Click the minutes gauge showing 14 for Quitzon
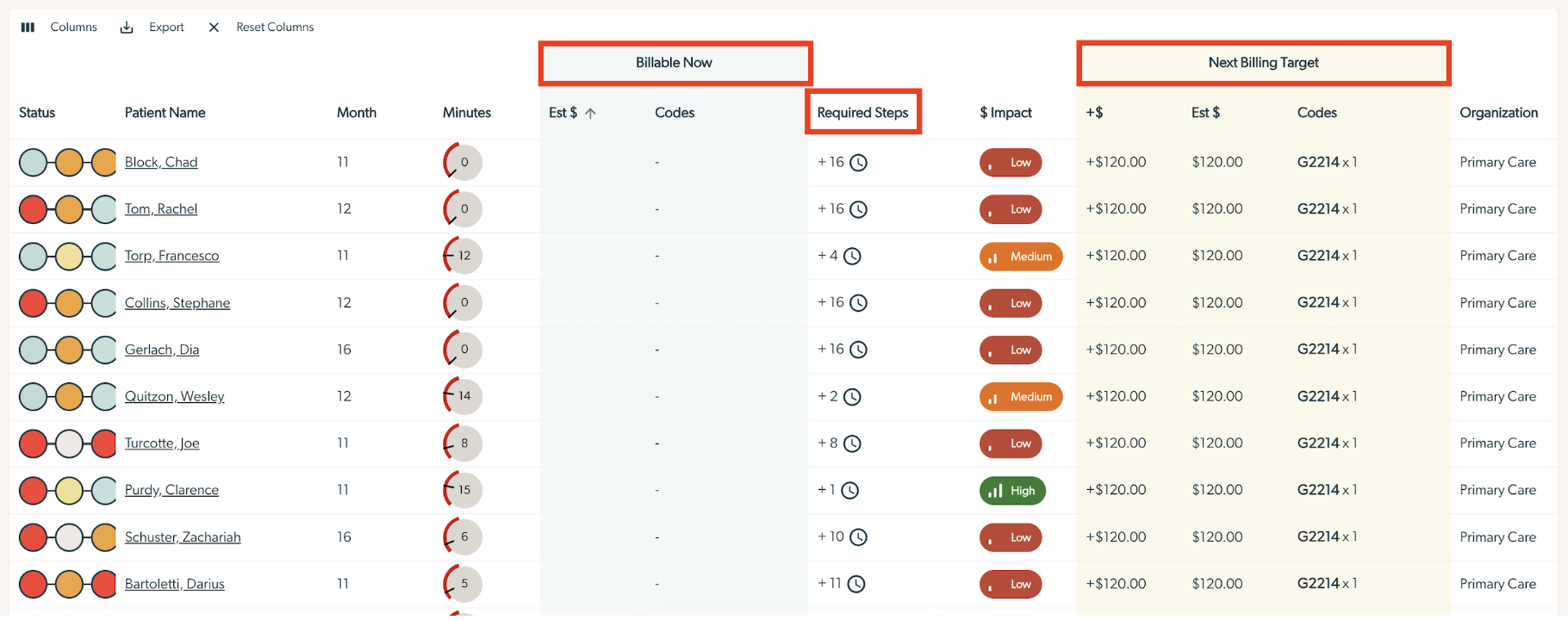The height and width of the screenshot is (620, 1568). click(x=463, y=396)
